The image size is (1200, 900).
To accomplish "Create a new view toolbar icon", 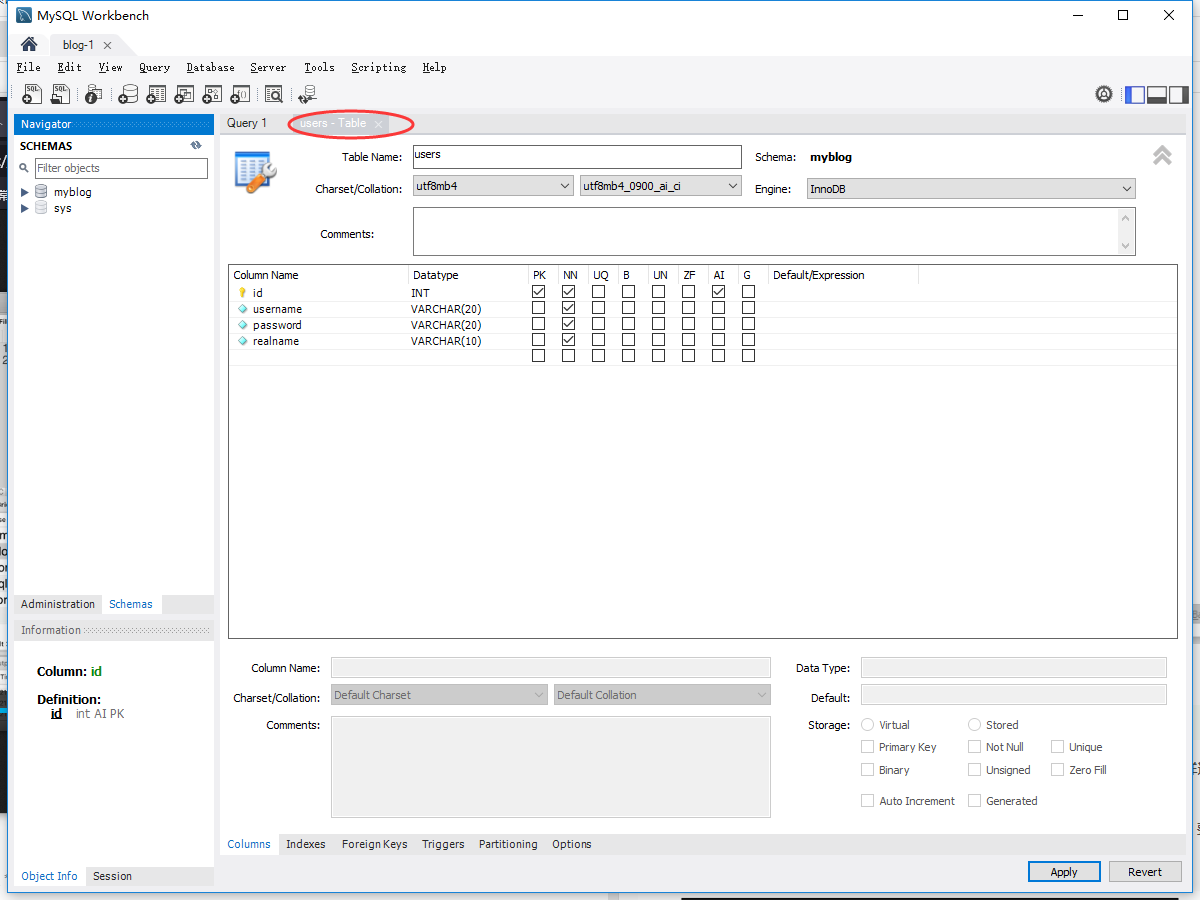I will [x=184, y=94].
